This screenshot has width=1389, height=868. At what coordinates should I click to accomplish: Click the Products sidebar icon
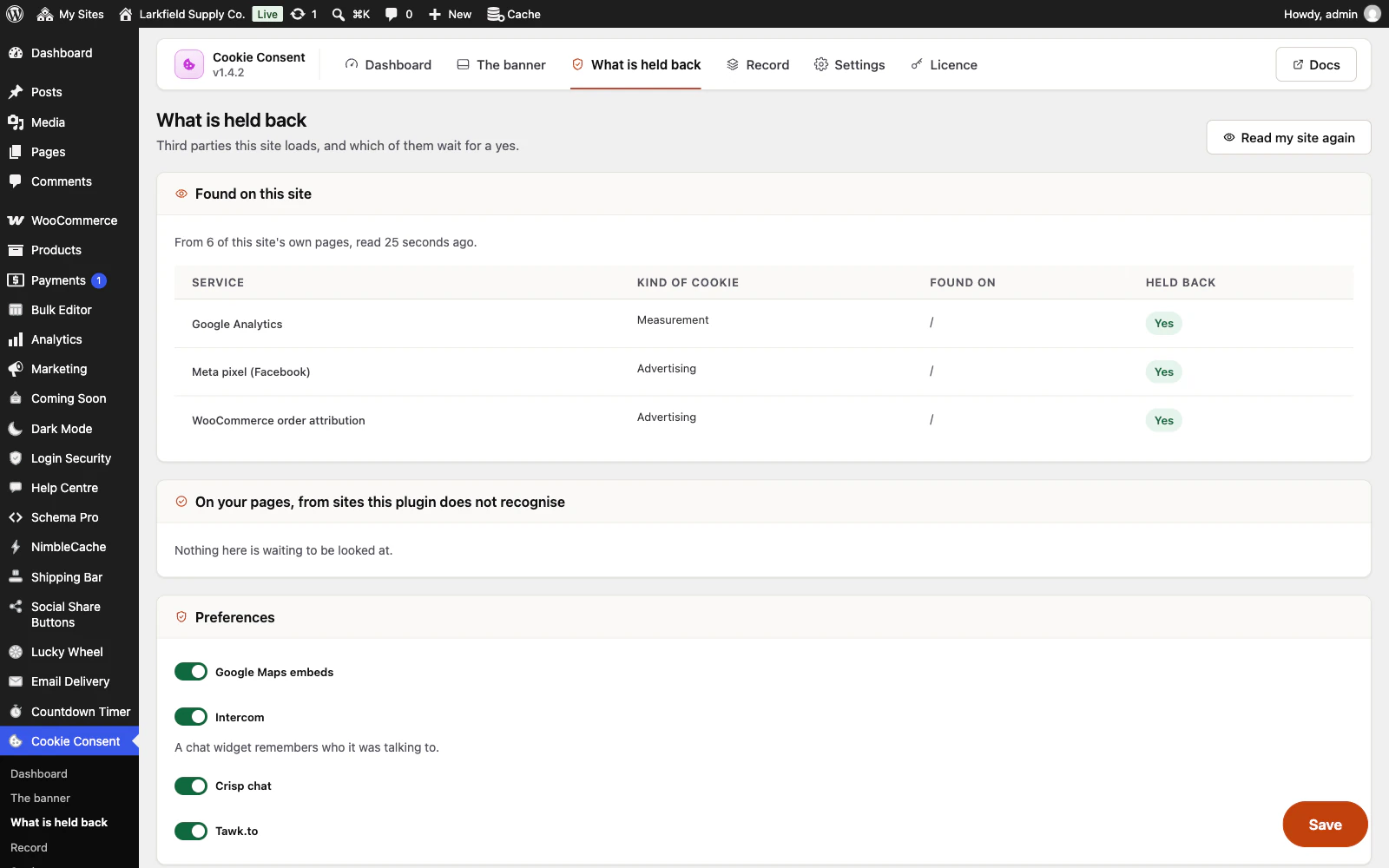click(x=16, y=250)
